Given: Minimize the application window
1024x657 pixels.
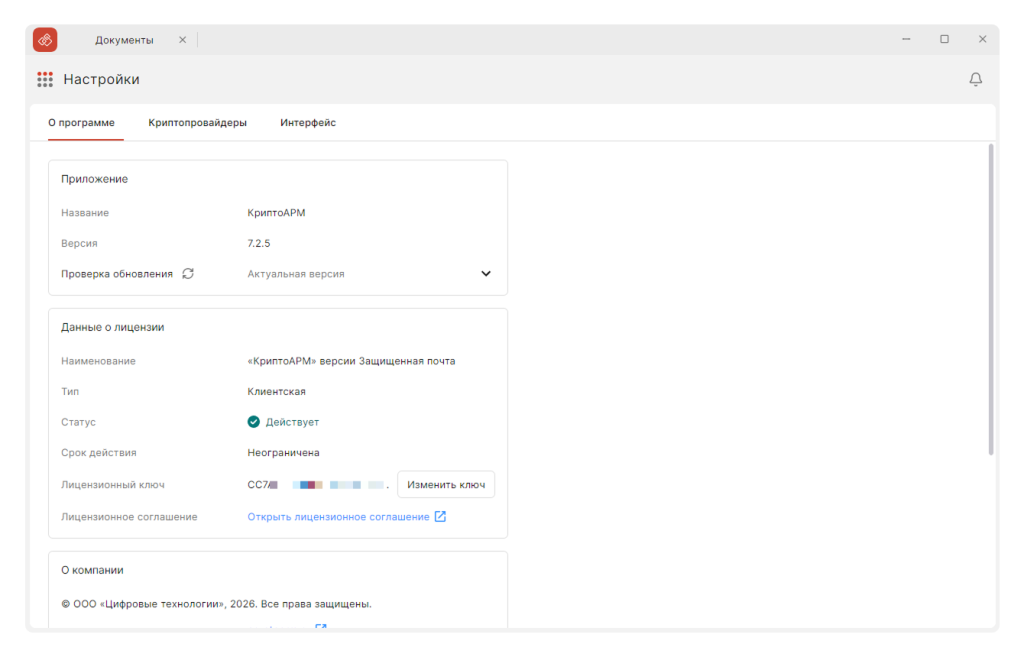Looking at the screenshot, I should [x=906, y=39].
